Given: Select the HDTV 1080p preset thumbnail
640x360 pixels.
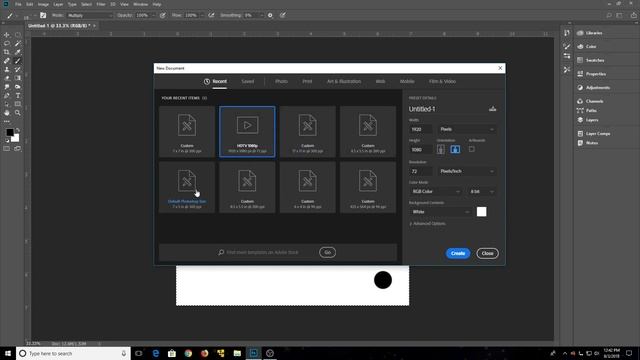Looking at the screenshot, I should pyautogui.click(x=247, y=131).
